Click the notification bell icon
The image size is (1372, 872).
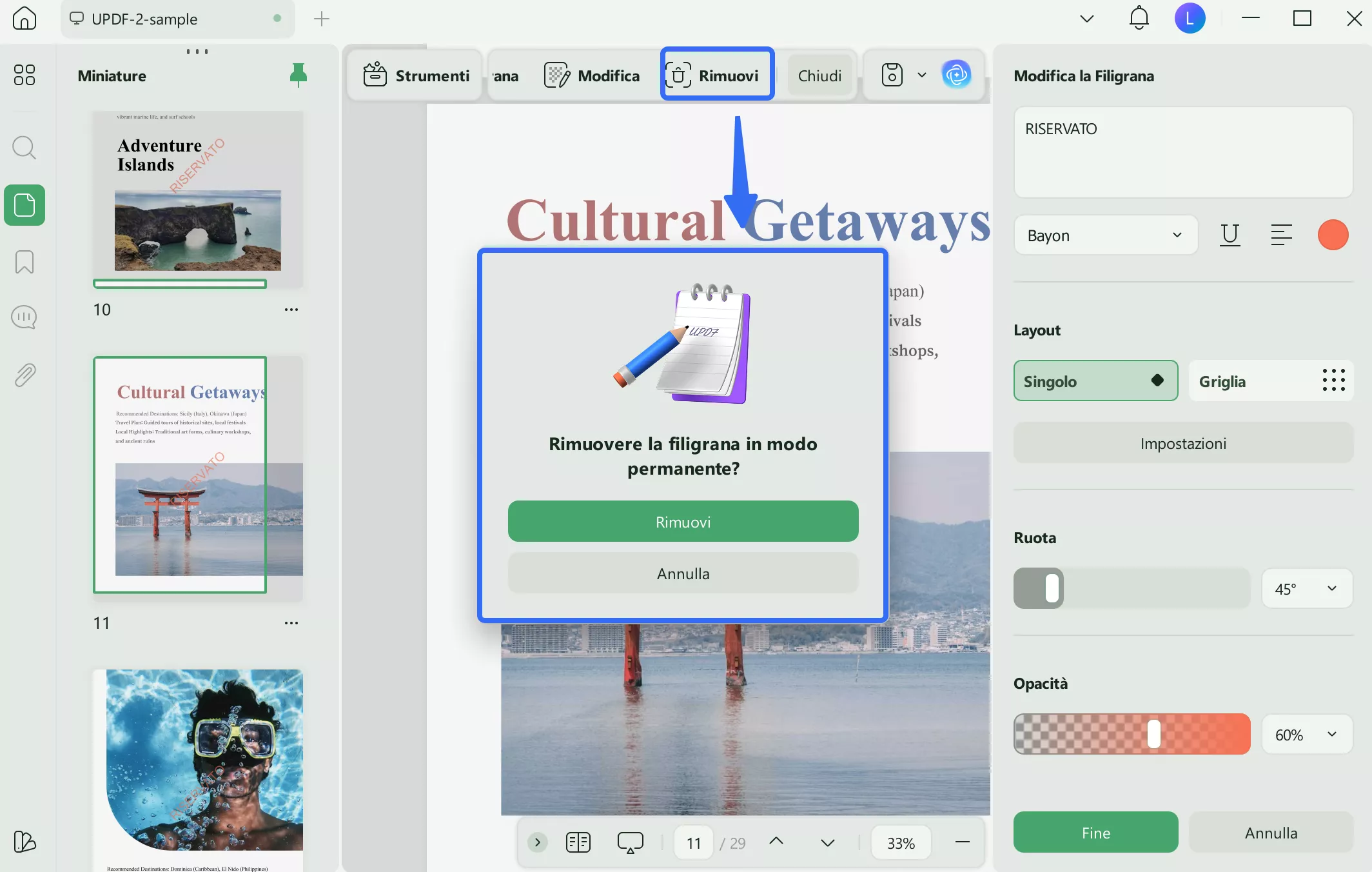click(1139, 18)
